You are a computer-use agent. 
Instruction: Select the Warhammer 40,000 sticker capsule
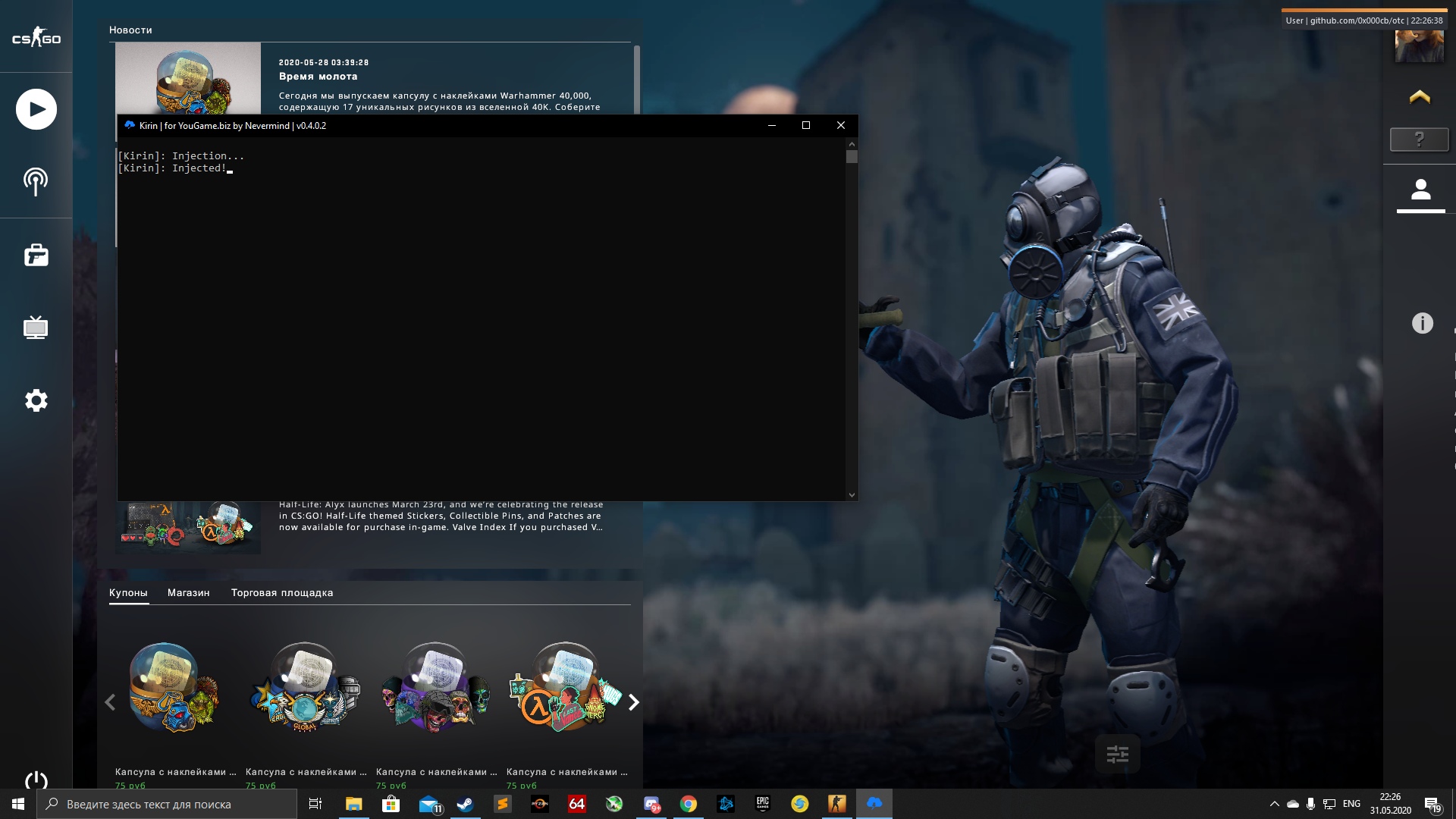(x=174, y=687)
